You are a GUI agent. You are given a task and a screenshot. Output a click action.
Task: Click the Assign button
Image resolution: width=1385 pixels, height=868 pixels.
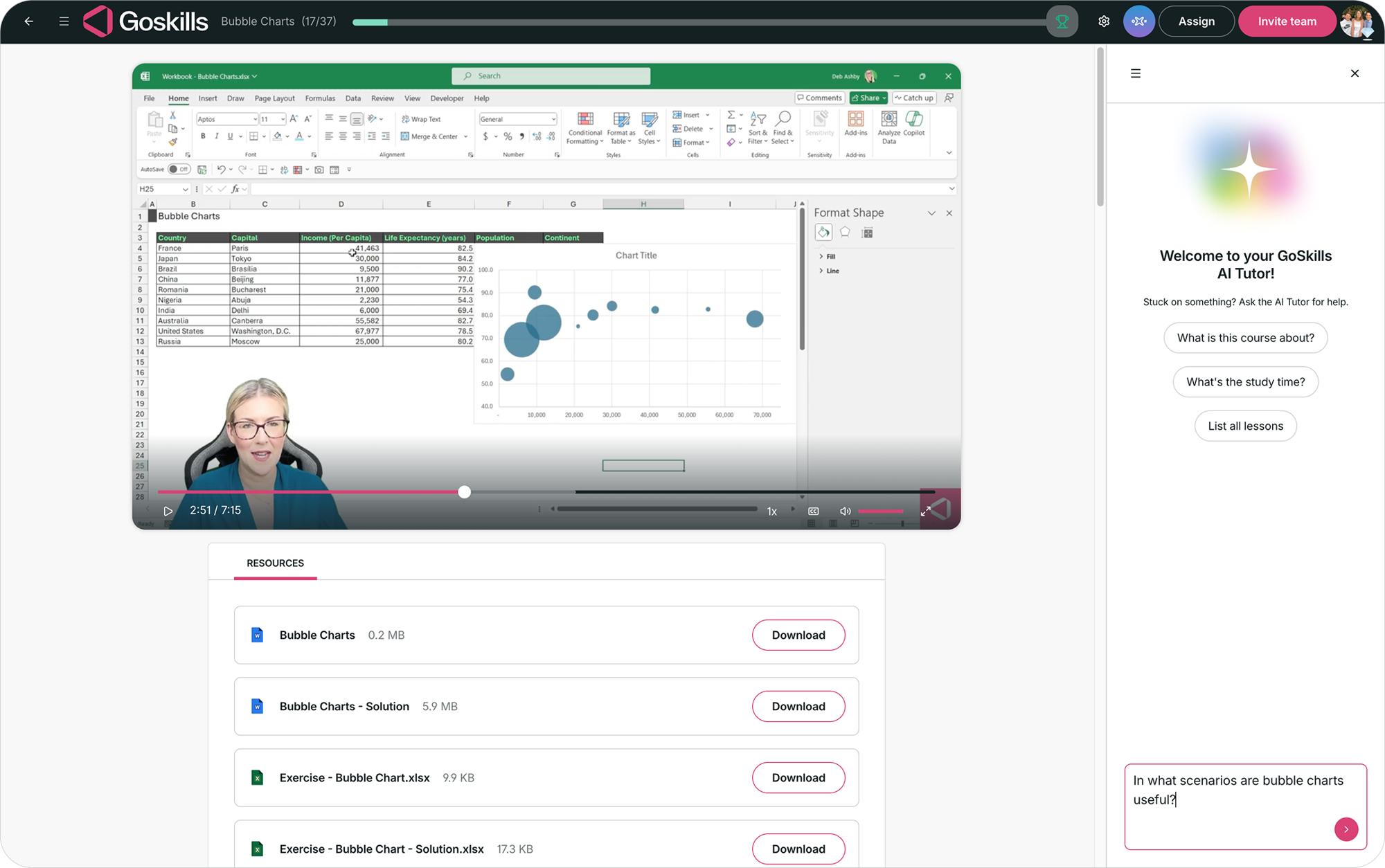1196,21
